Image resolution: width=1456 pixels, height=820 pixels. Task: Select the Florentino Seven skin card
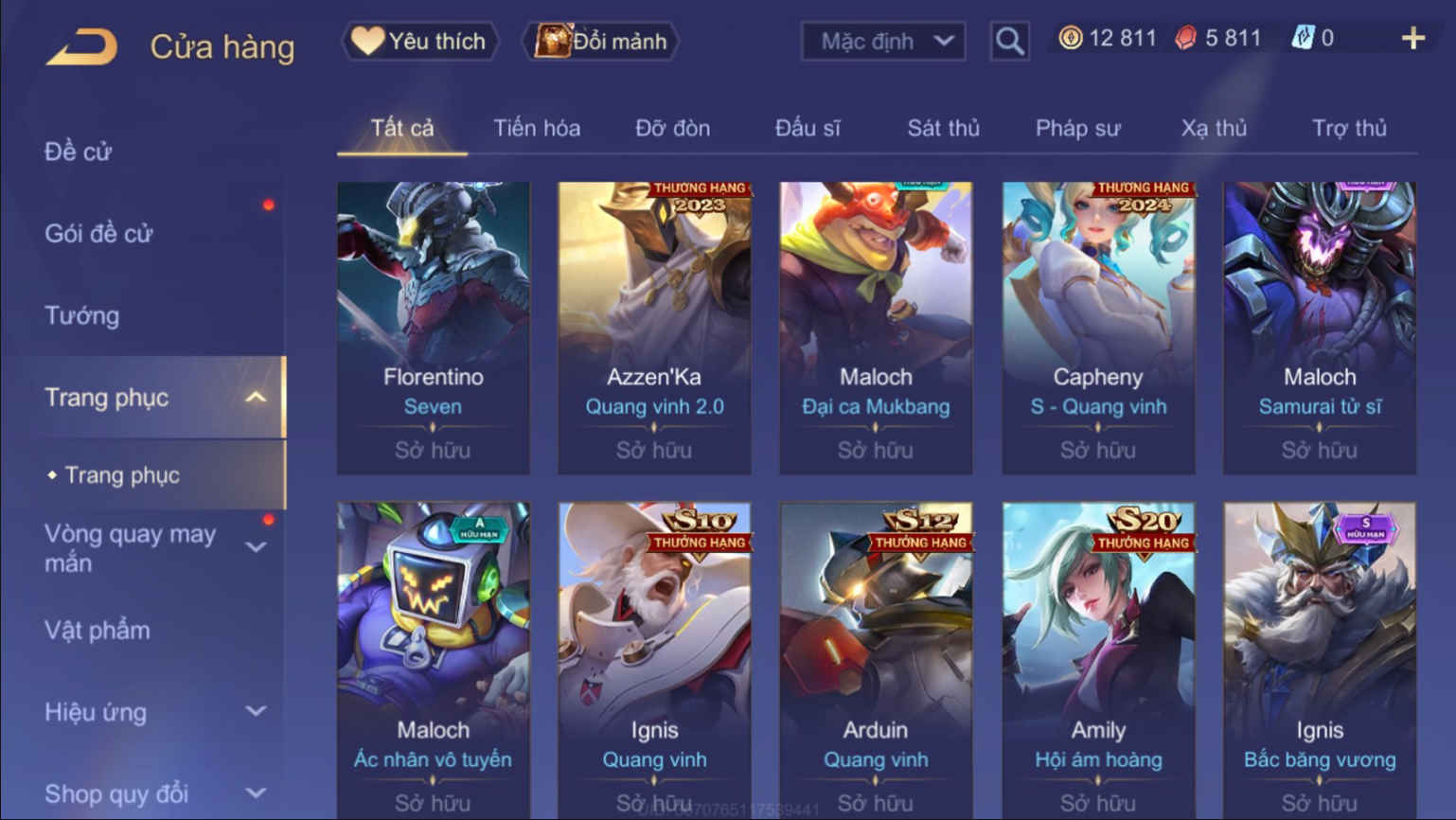[x=434, y=328]
